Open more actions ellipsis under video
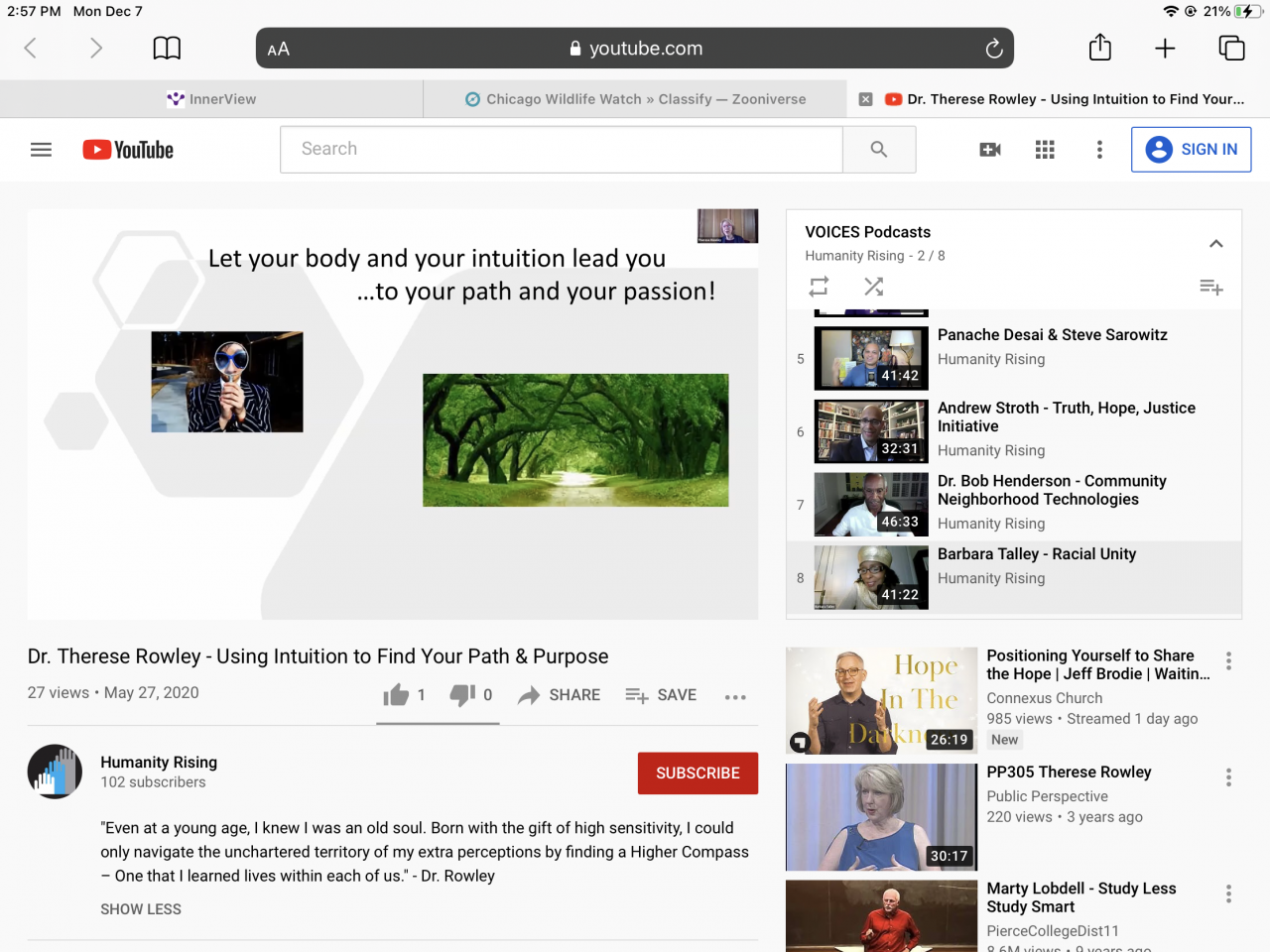Image resolution: width=1270 pixels, height=952 pixels. [x=735, y=696]
